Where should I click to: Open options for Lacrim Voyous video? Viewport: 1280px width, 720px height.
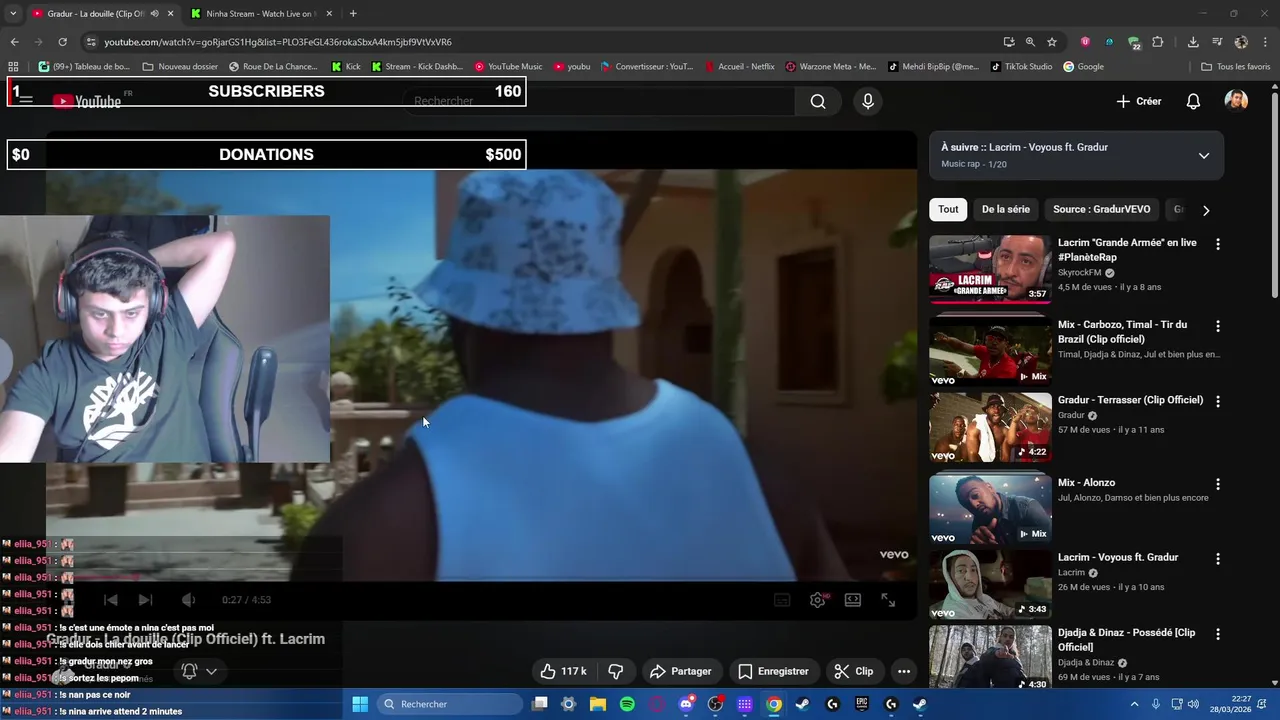coord(1218,559)
